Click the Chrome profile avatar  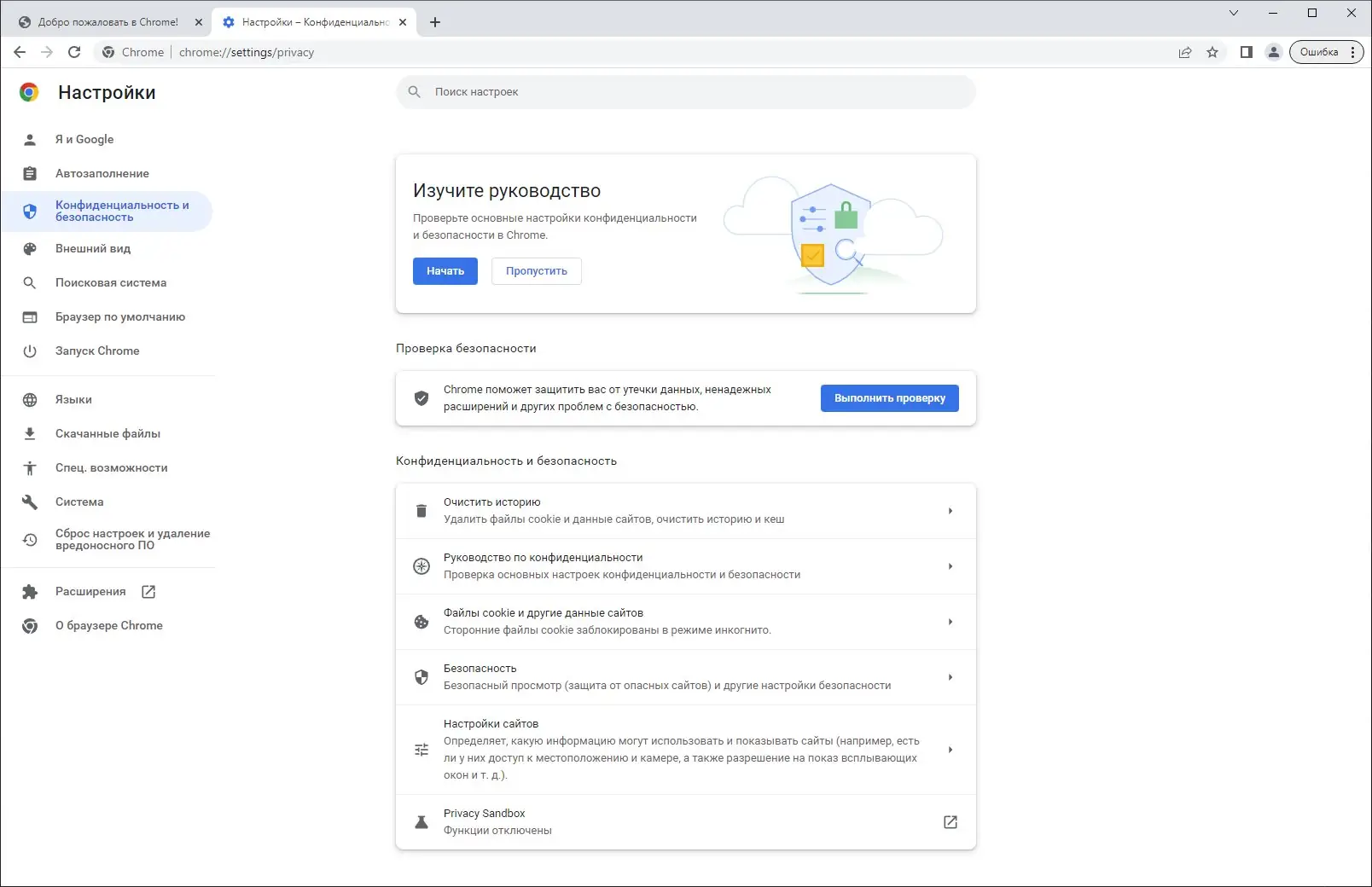pos(1274,52)
